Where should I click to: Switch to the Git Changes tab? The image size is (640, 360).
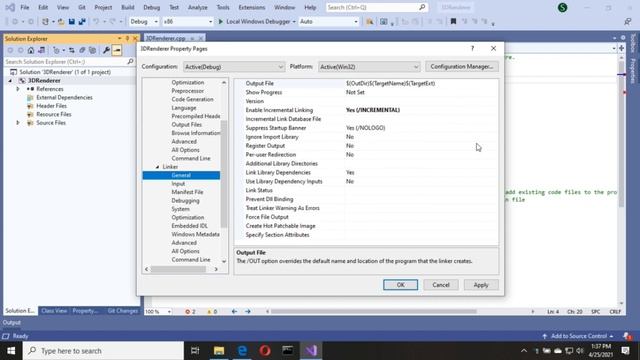(122, 311)
